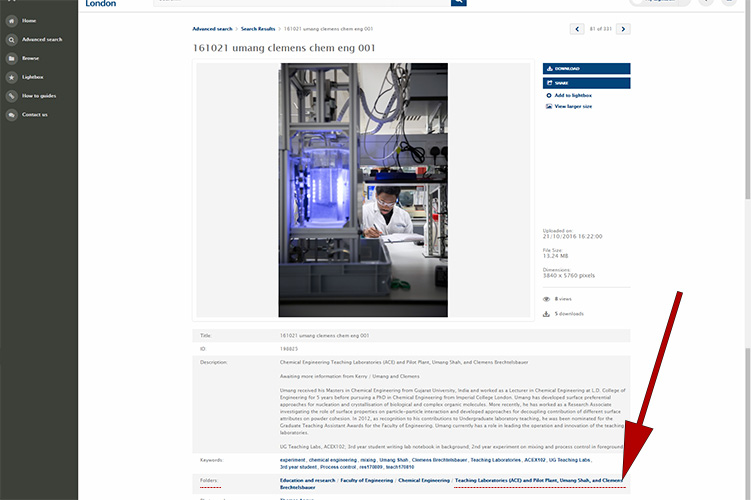Open the Browse section in sidebar
The image size is (751, 500).
pyautogui.click(x=30, y=58)
